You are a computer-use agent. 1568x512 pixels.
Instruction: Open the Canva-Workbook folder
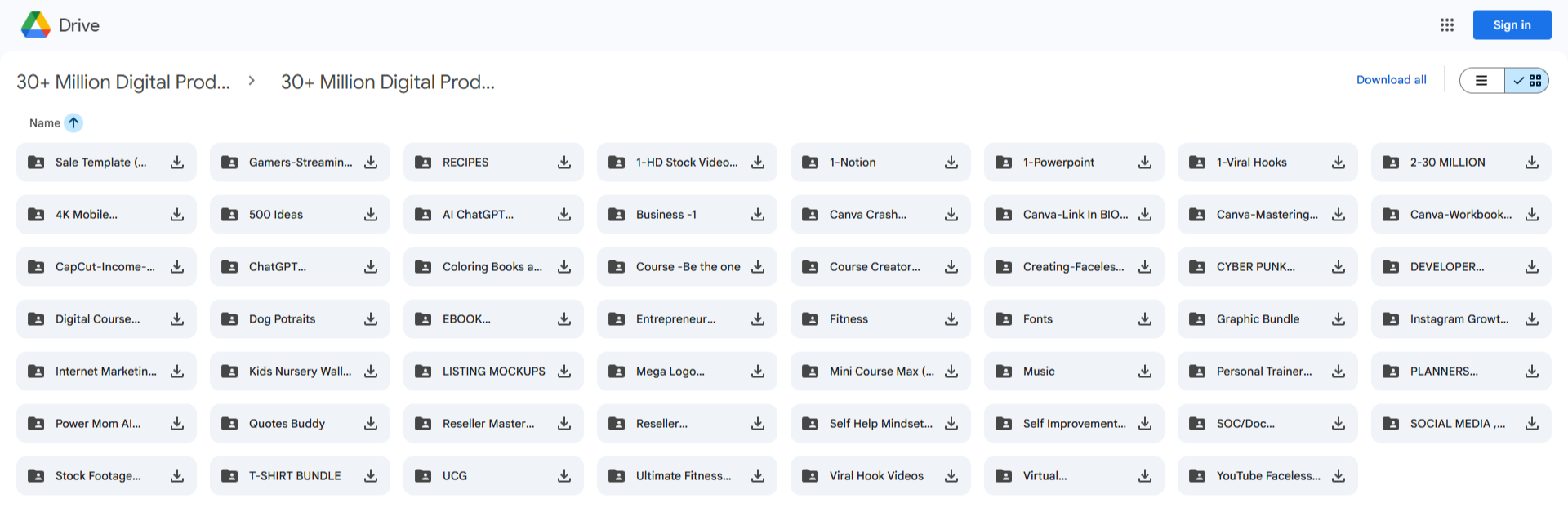click(x=1461, y=215)
